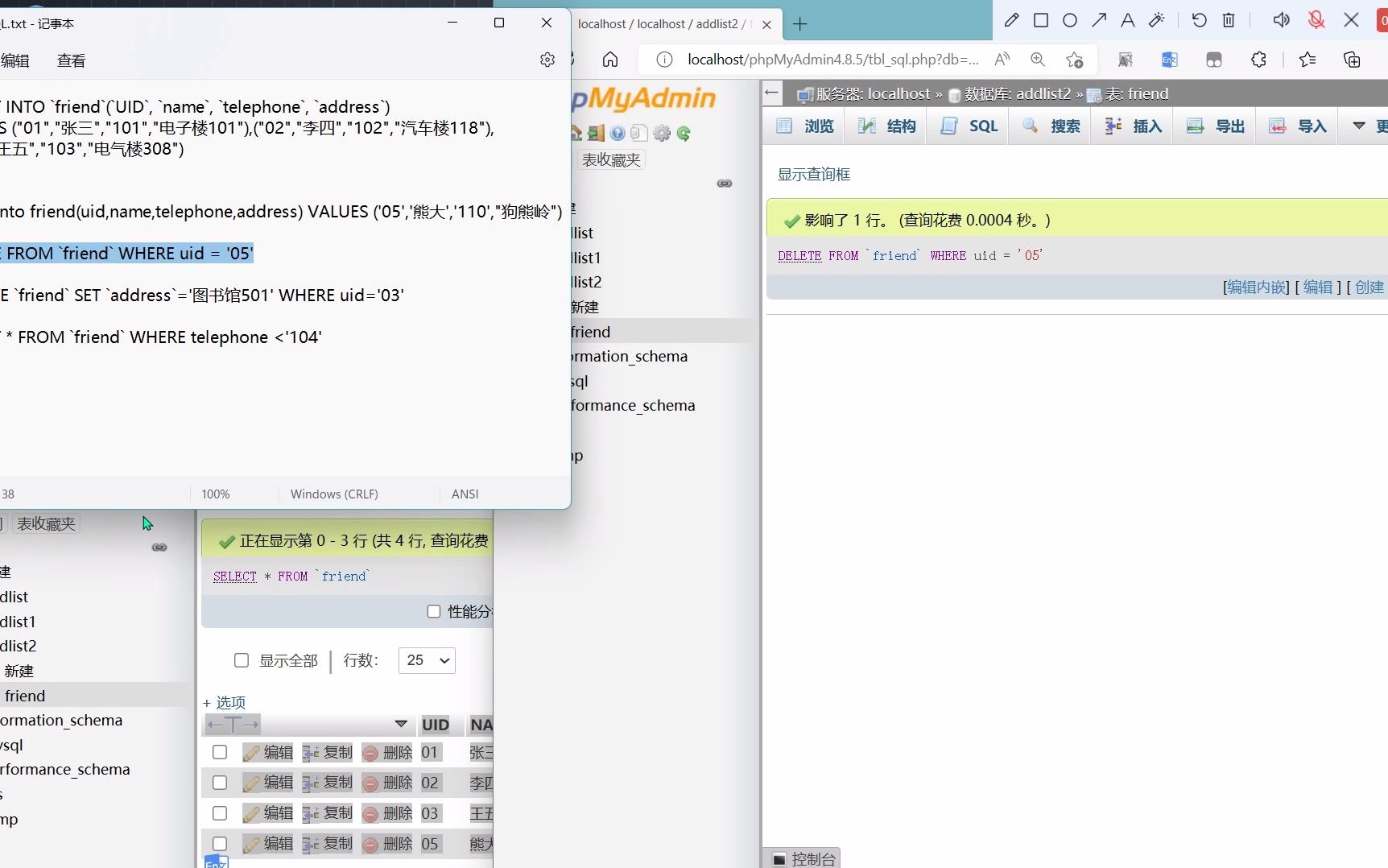Collapse navigation panel with left arrow button

[772, 93]
